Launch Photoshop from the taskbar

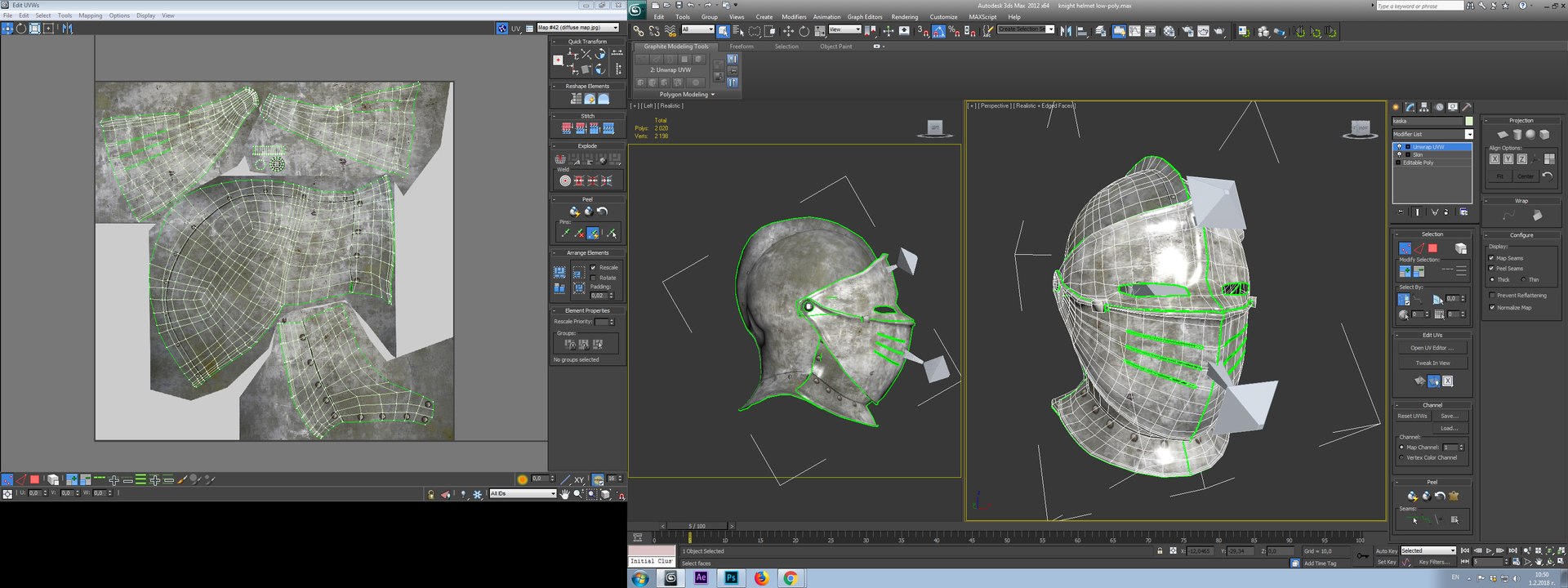[731, 577]
